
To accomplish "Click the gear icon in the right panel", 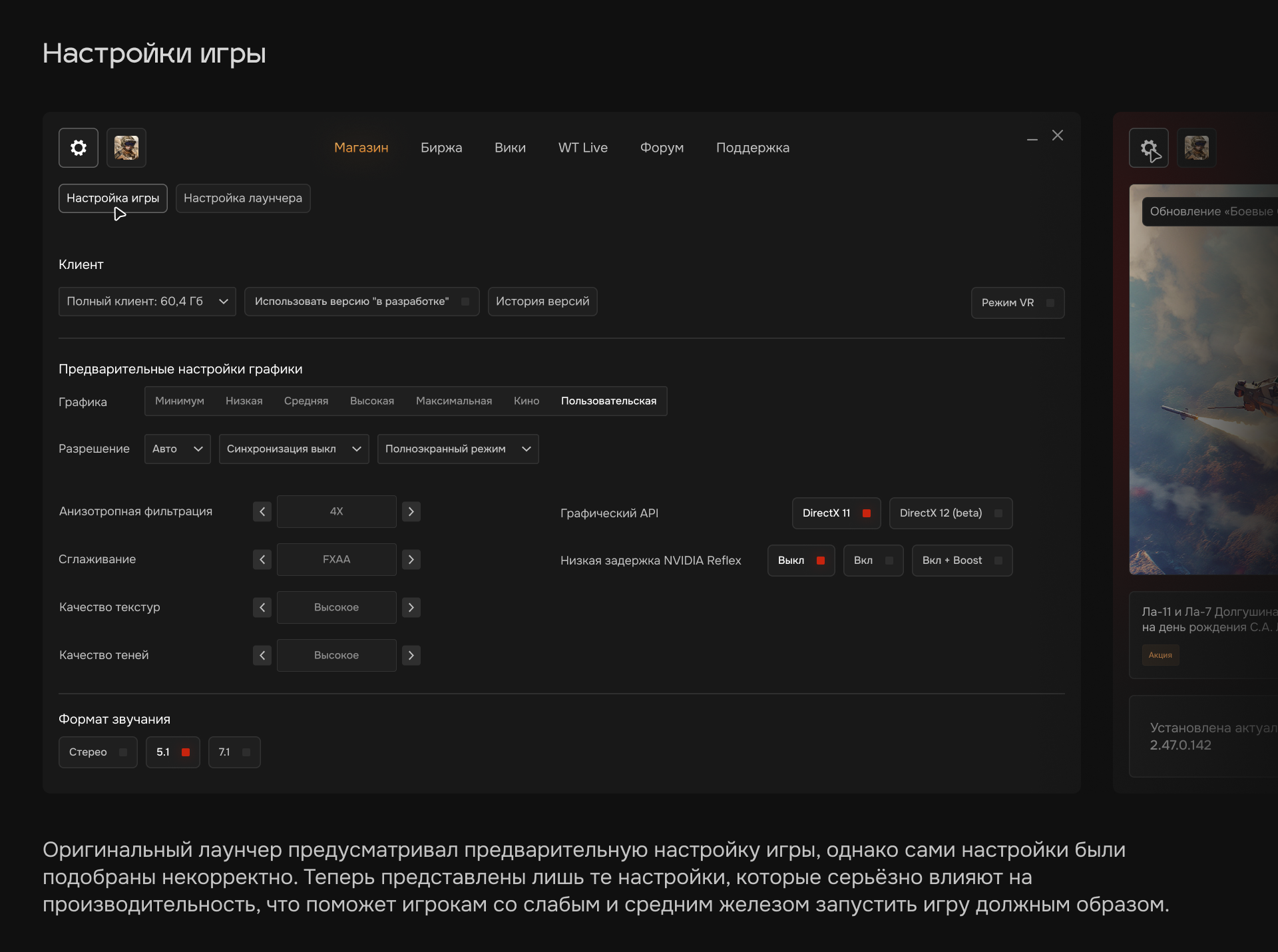I will coord(1149,148).
